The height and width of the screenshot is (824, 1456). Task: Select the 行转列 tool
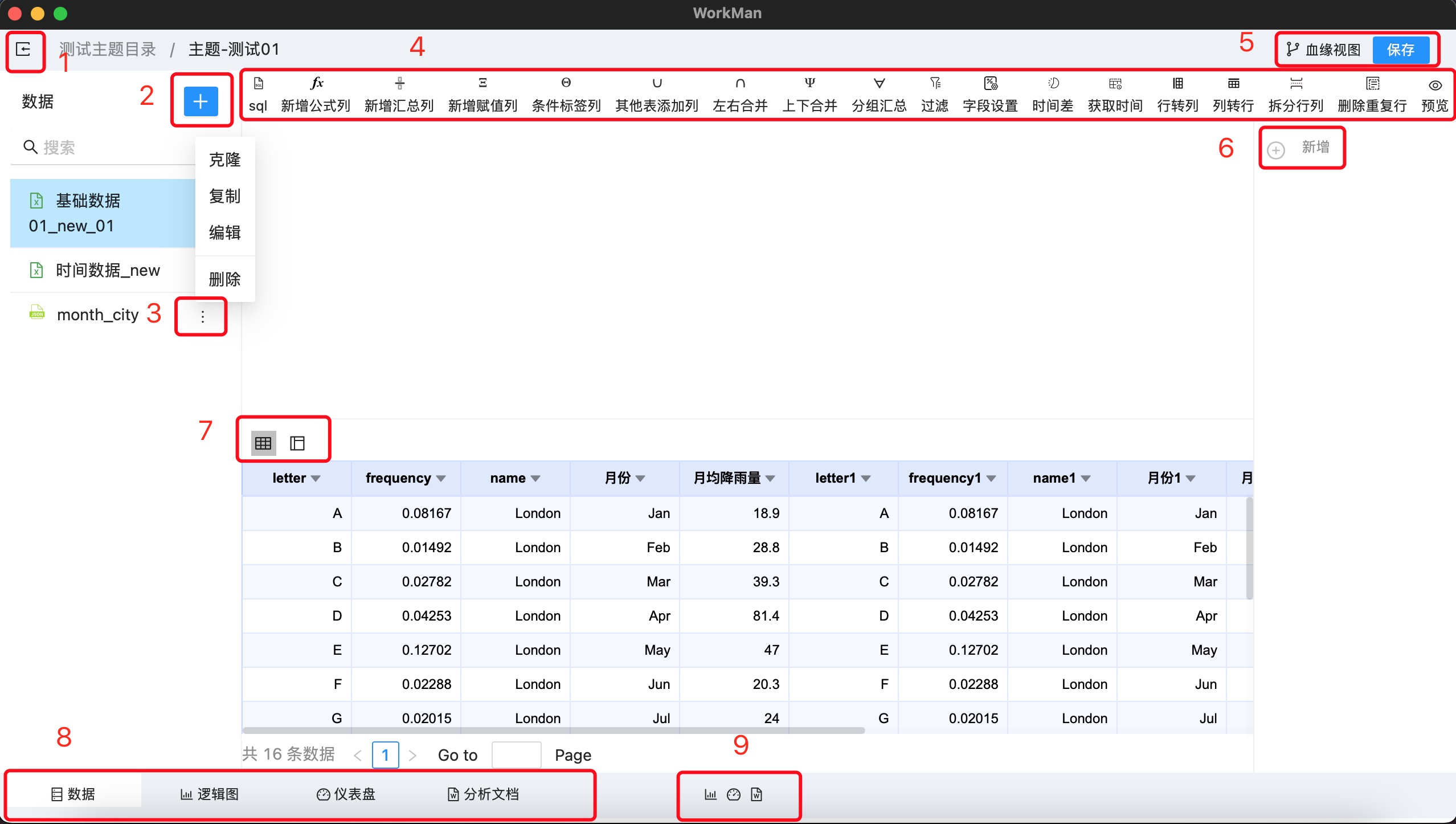click(x=1178, y=96)
